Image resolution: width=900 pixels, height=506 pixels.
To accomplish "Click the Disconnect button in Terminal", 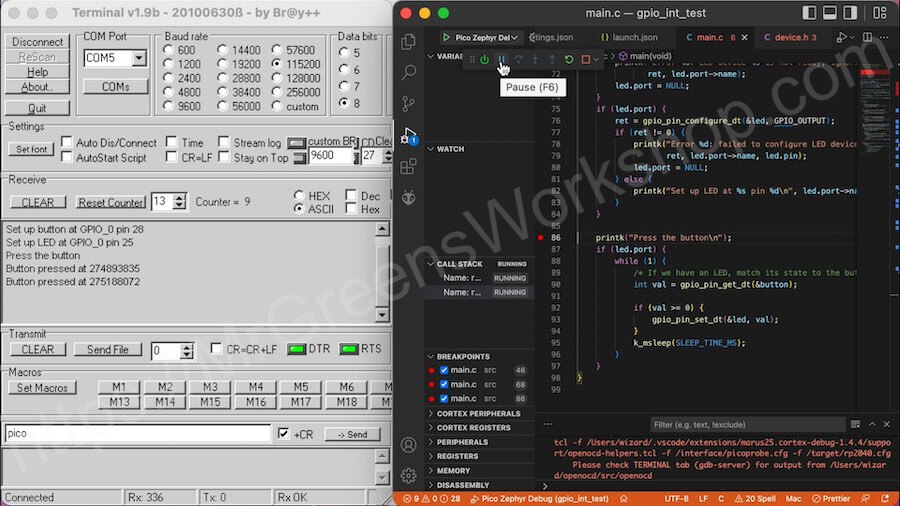I will click(x=37, y=42).
